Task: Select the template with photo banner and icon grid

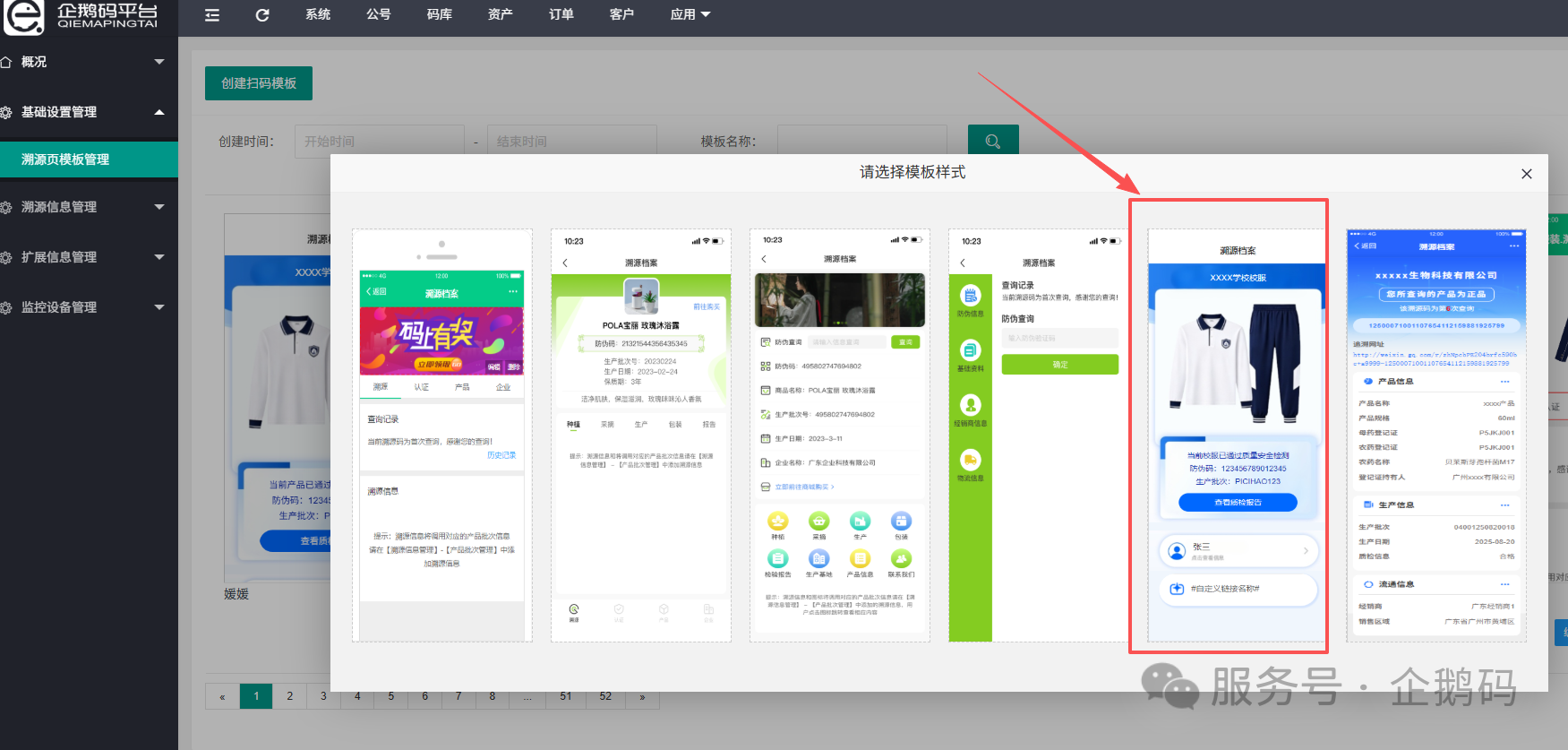Action: [840, 435]
